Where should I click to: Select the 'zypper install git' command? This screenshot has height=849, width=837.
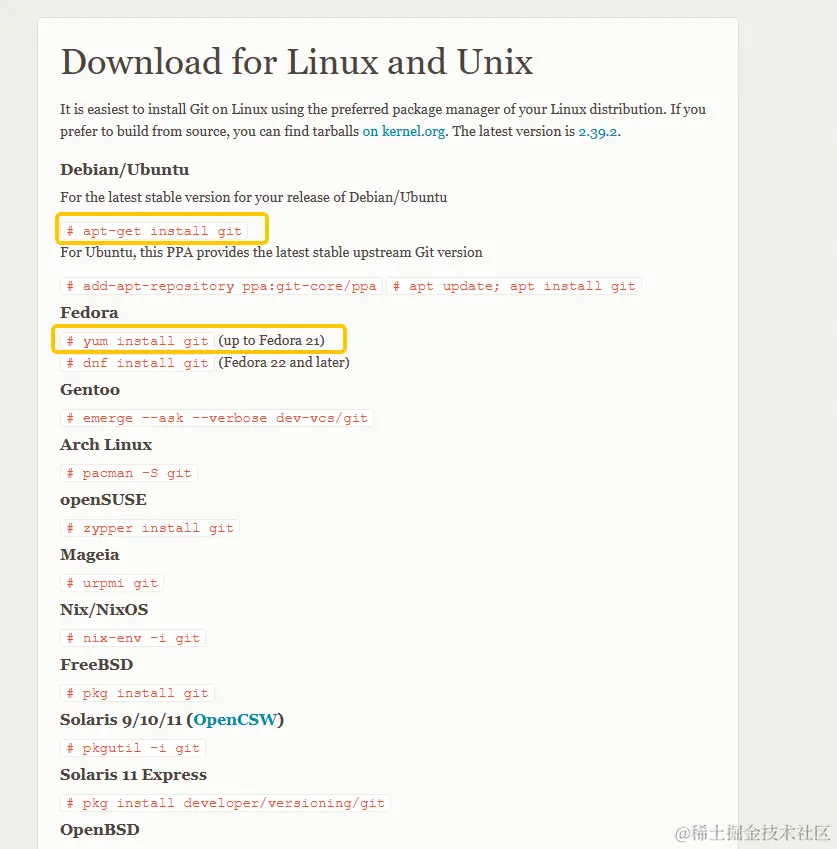tap(150, 528)
